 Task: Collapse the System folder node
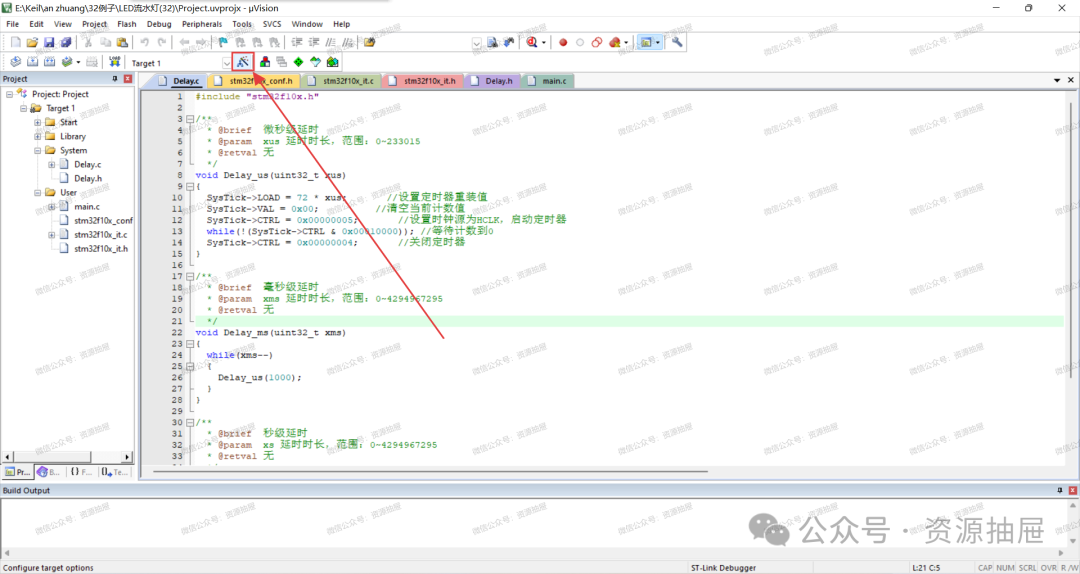(x=37, y=150)
